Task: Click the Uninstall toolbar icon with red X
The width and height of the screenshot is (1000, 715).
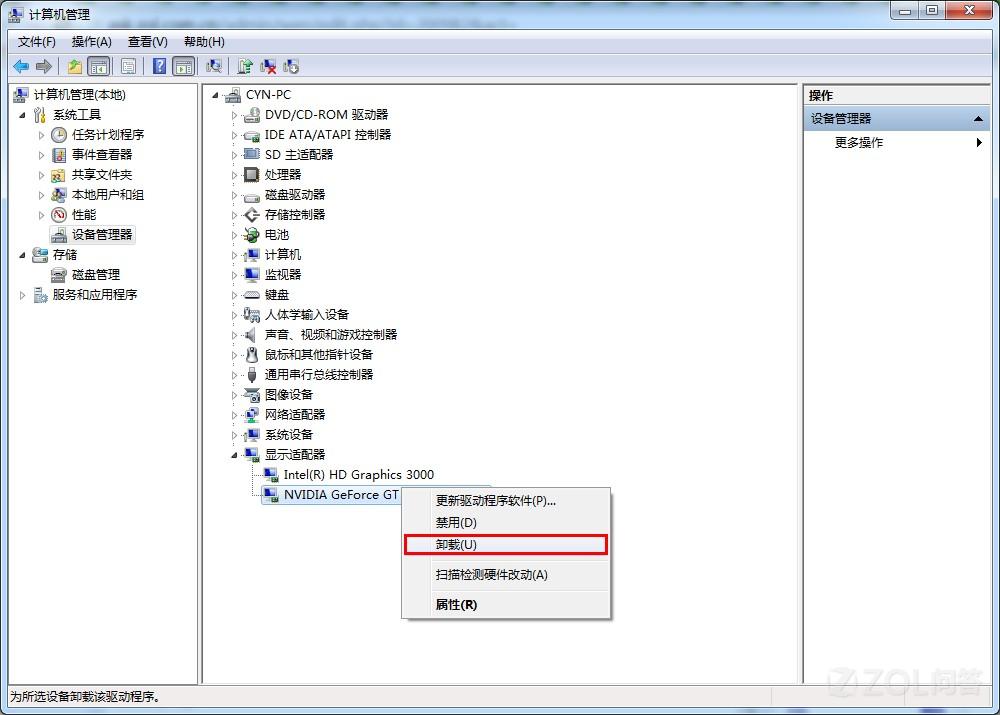Action: point(268,66)
